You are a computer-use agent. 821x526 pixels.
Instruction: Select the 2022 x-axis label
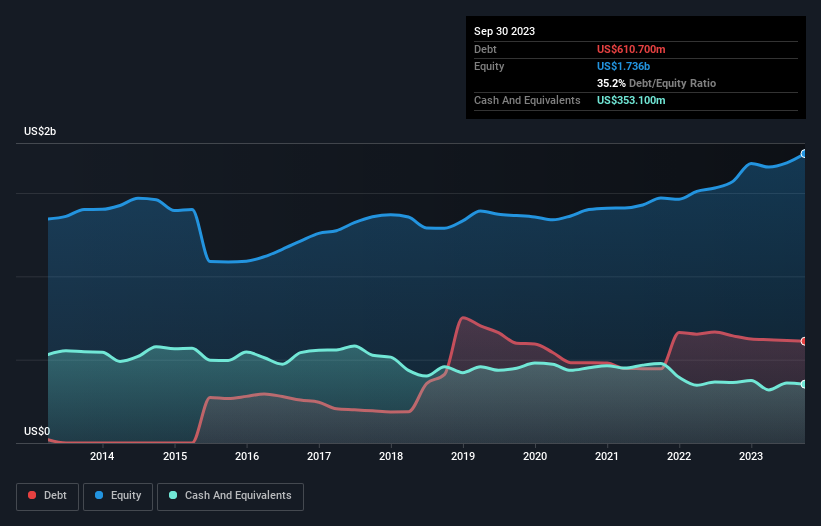coord(679,456)
